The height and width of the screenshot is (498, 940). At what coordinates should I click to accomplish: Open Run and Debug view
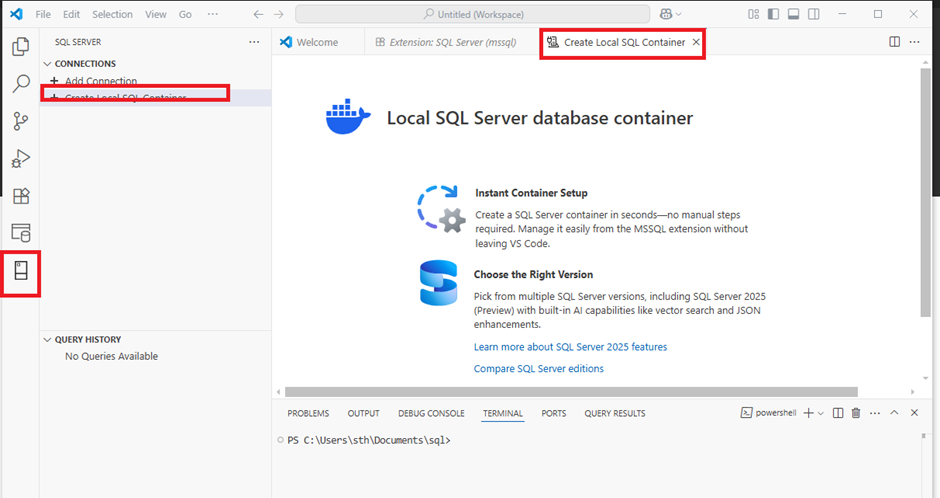pos(21,159)
